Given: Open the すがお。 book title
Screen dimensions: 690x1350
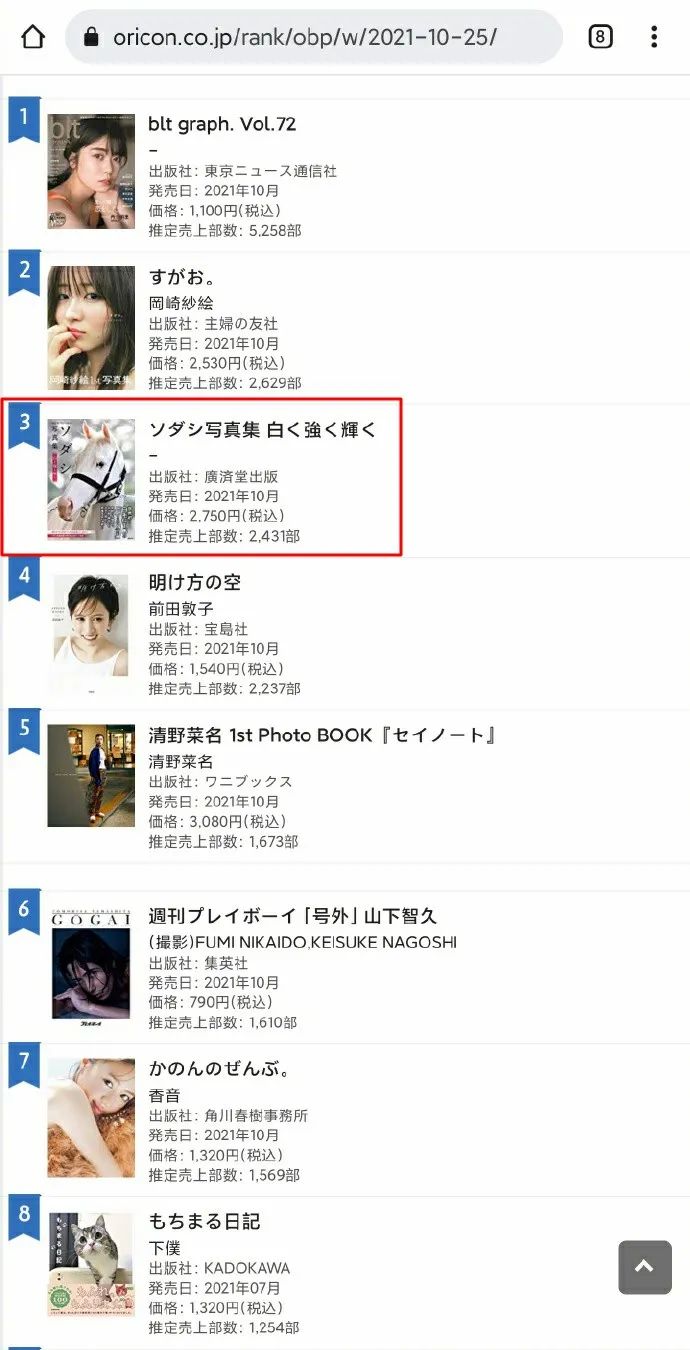Looking at the screenshot, I should pyautogui.click(x=183, y=277).
